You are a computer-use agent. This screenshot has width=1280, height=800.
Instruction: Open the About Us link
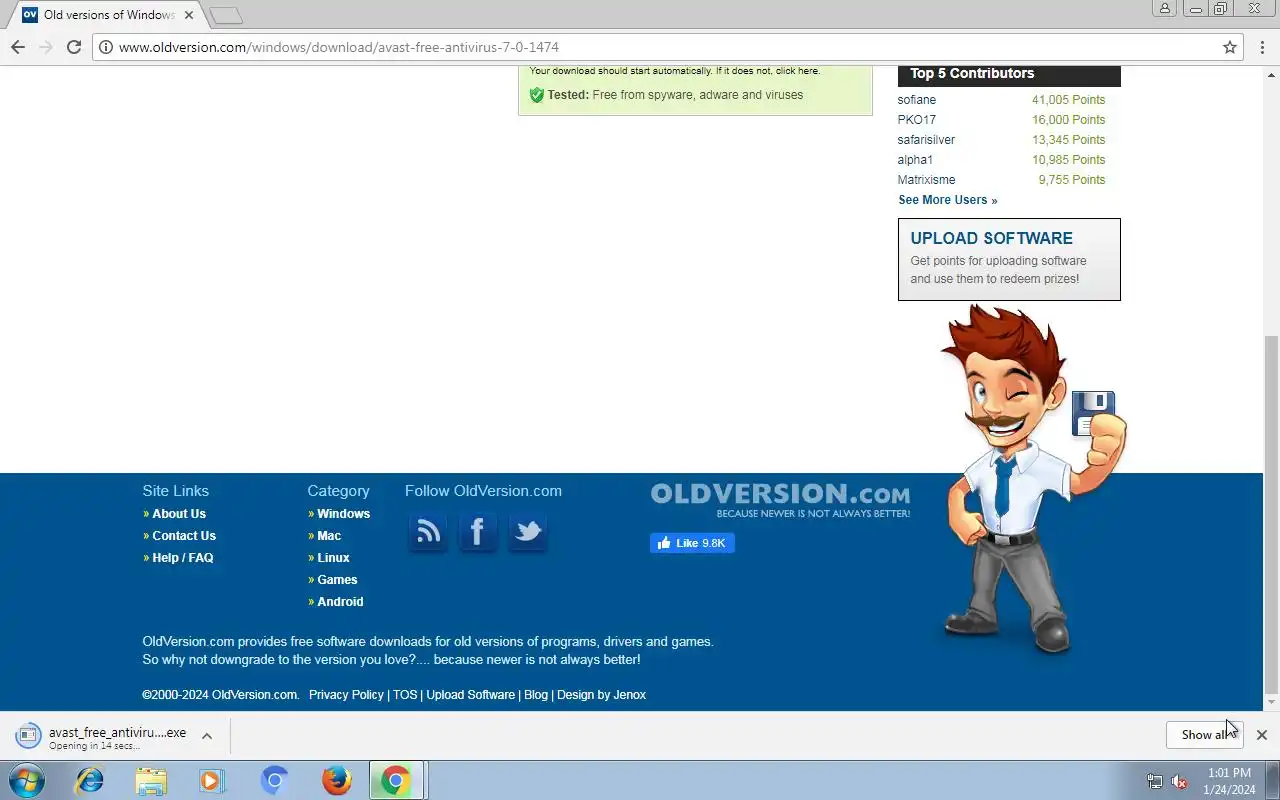pyautogui.click(x=179, y=514)
